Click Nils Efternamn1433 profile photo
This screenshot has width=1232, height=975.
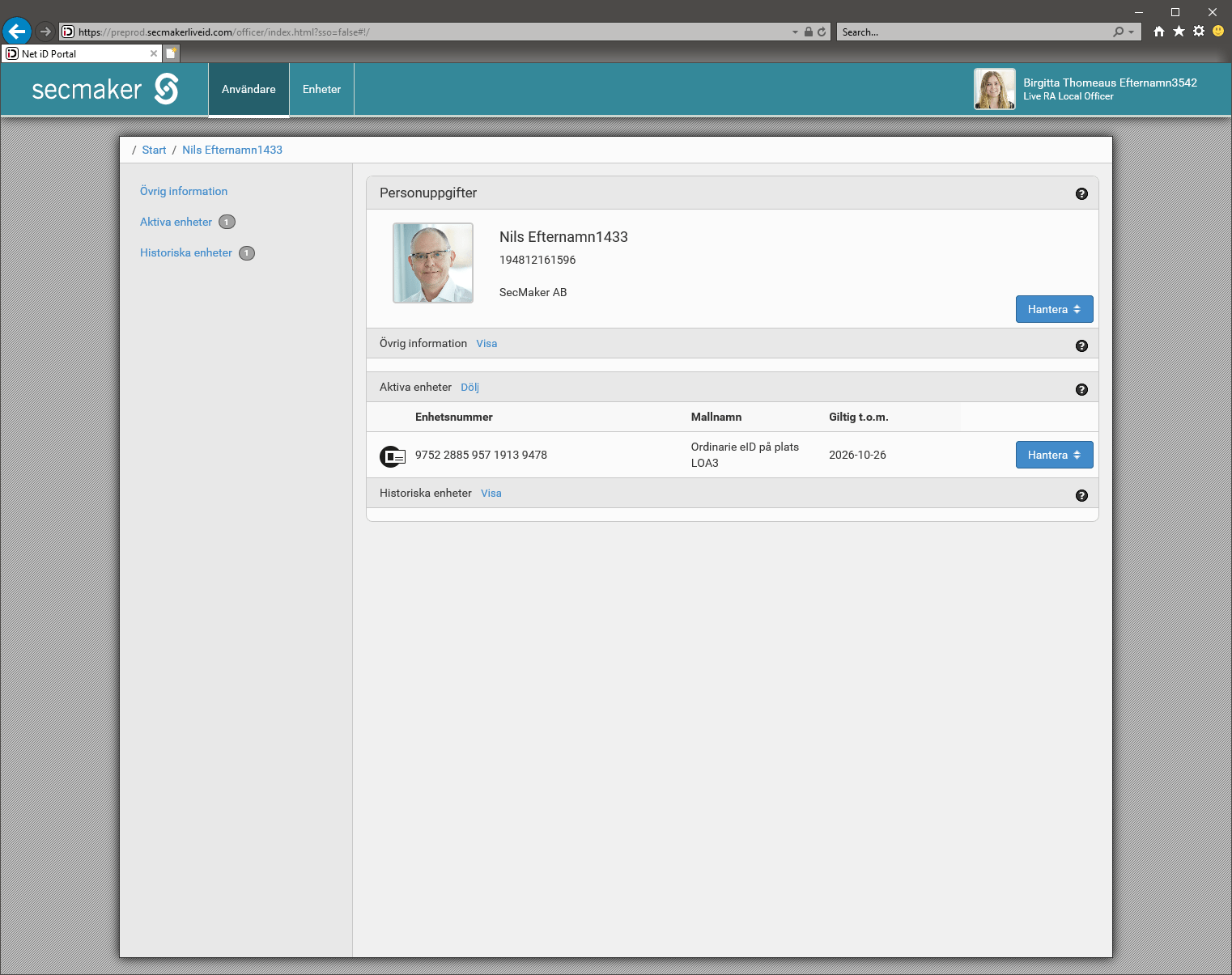point(433,263)
